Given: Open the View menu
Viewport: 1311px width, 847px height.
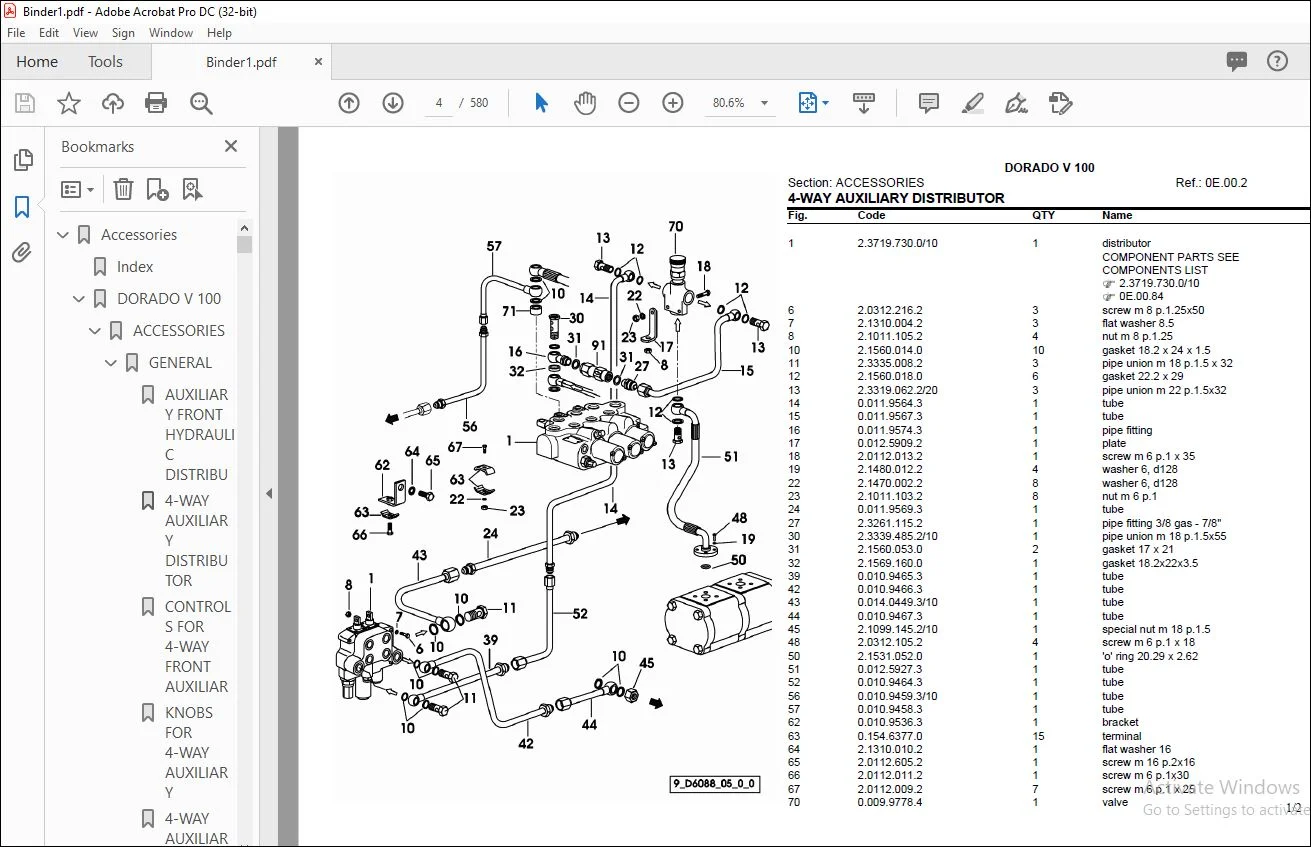Looking at the screenshot, I should (86, 33).
